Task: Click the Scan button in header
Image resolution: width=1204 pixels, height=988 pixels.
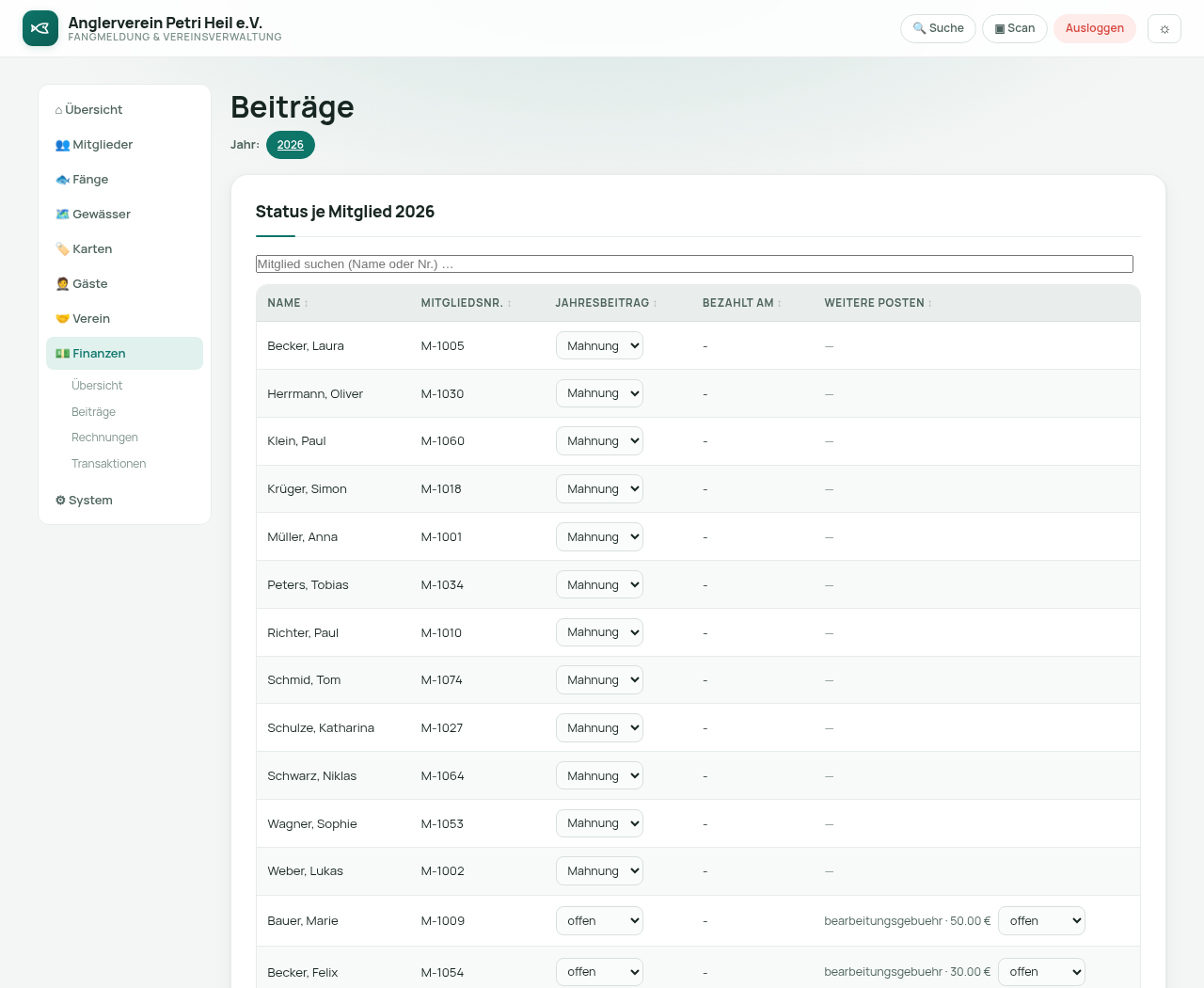Action: pyautogui.click(x=1015, y=28)
